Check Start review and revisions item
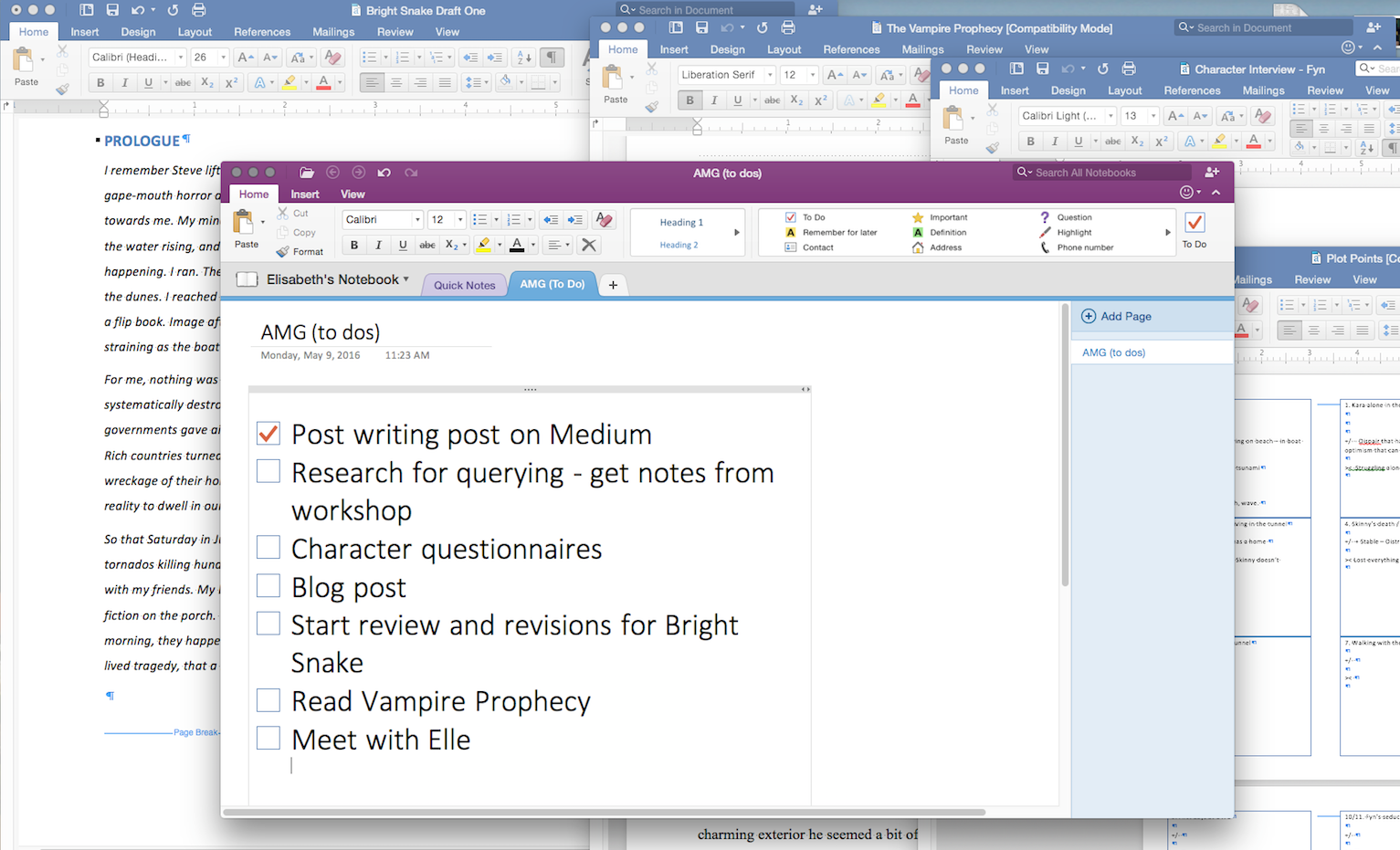The image size is (1400, 850). pyautogui.click(x=268, y=623)
